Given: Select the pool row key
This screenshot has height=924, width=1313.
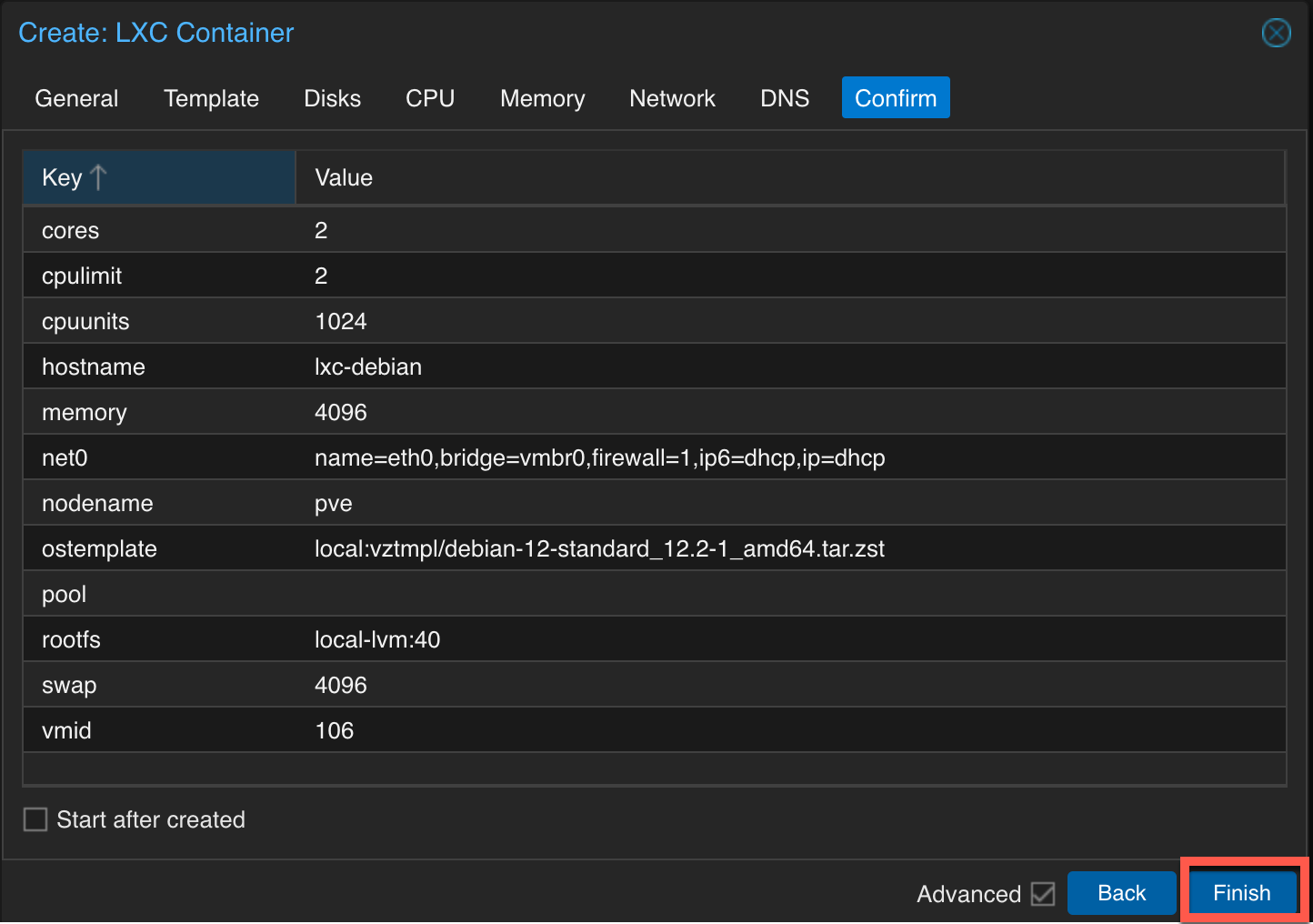Looking at the screenshot, I should click(64, 595).
